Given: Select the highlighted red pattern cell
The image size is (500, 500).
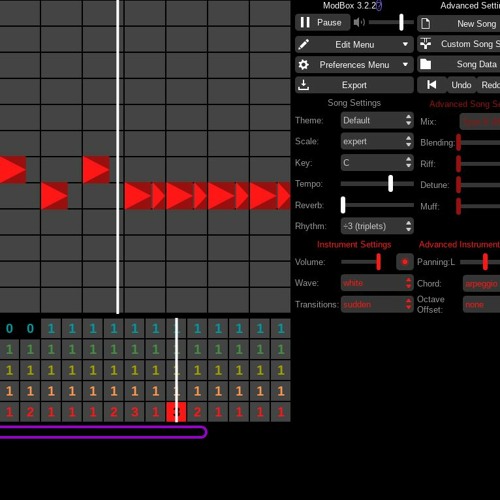Looking at the screenshot, I should (176, 412).
